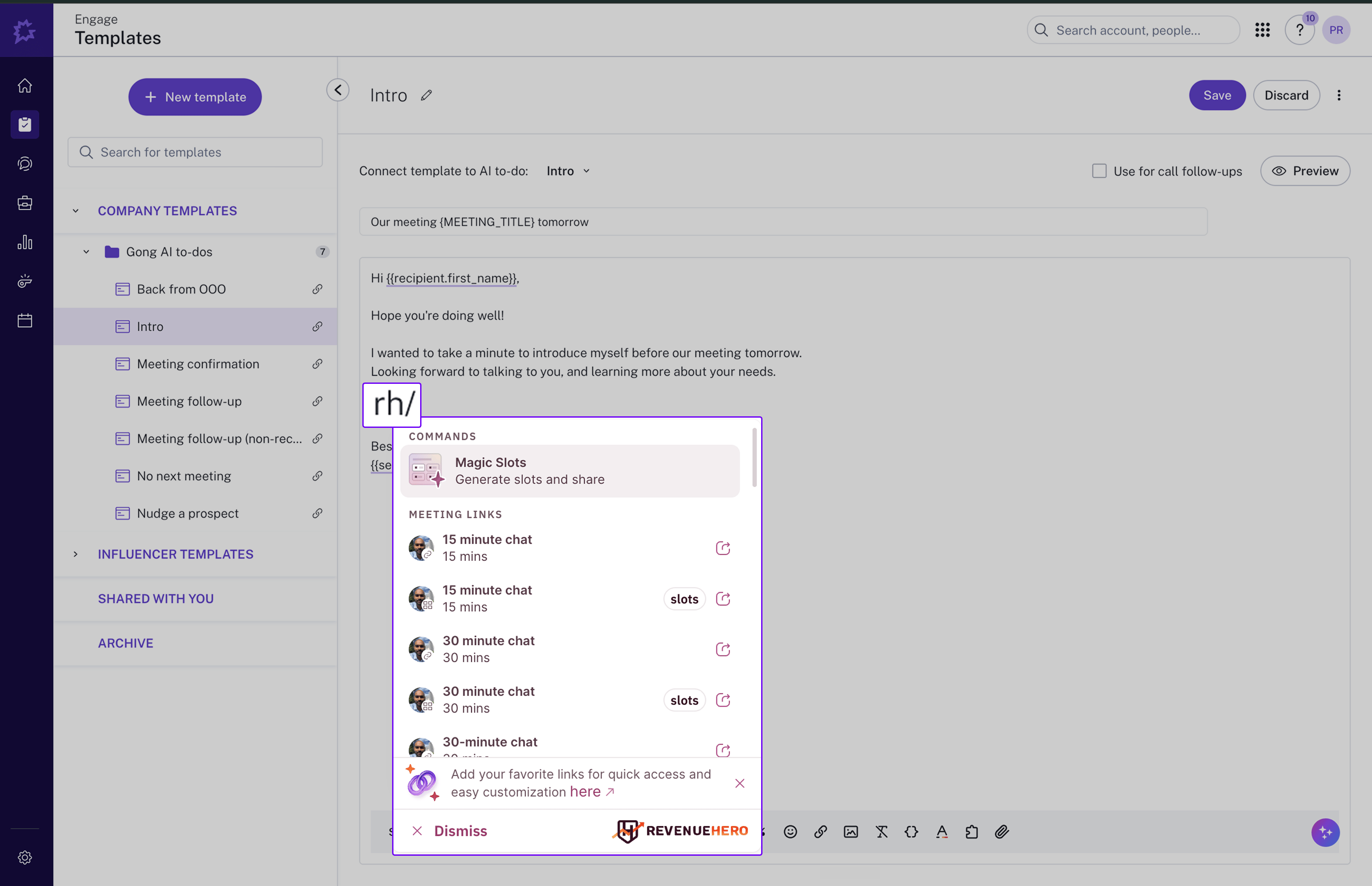Click the {{recipient.first_name}} variable
The image size is (1372, 886).
(451, 278)
